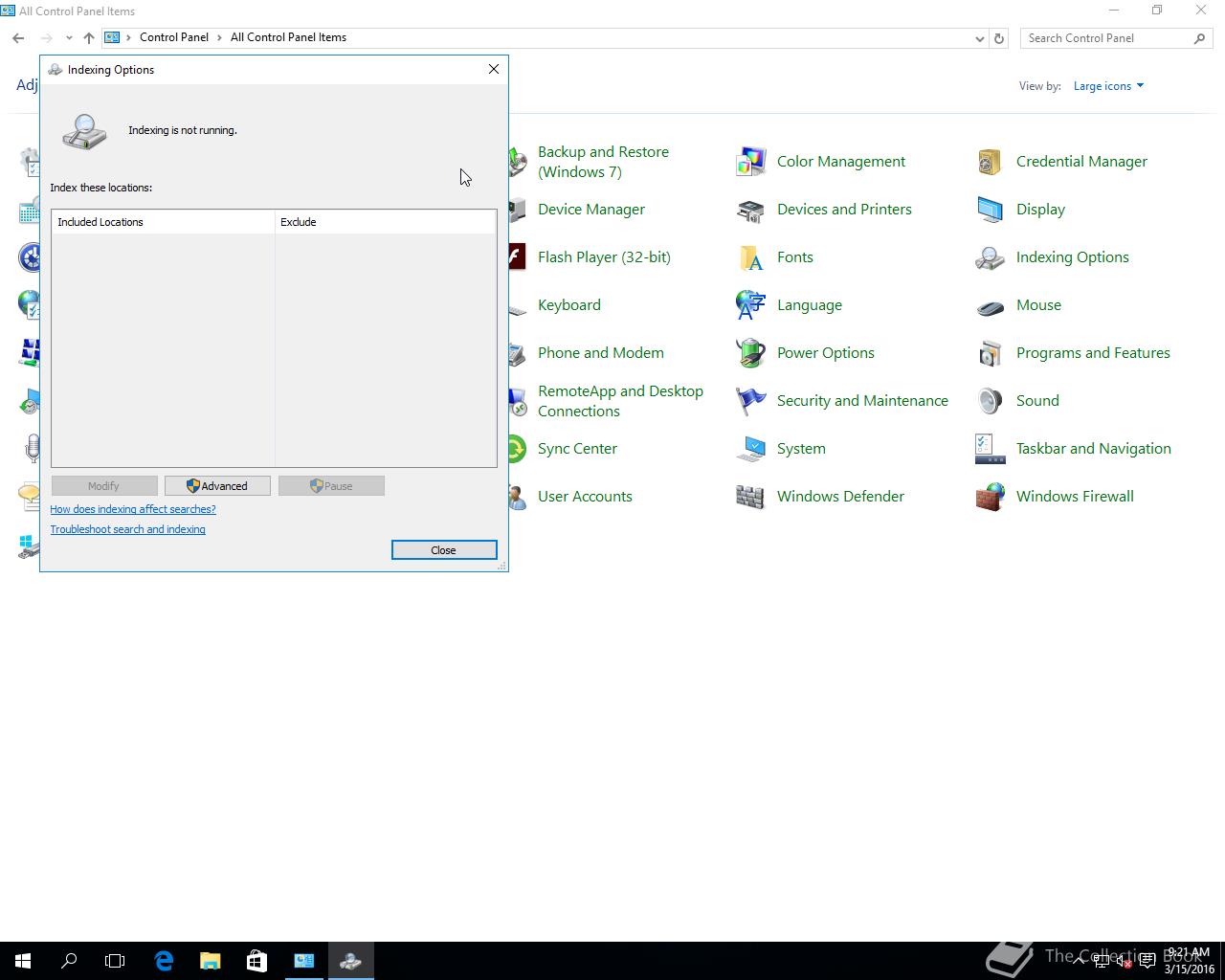The image size is (1225, 980).
Task: Open Credential Manager icon
Action: pyautogui.click(x=990, y=162)
